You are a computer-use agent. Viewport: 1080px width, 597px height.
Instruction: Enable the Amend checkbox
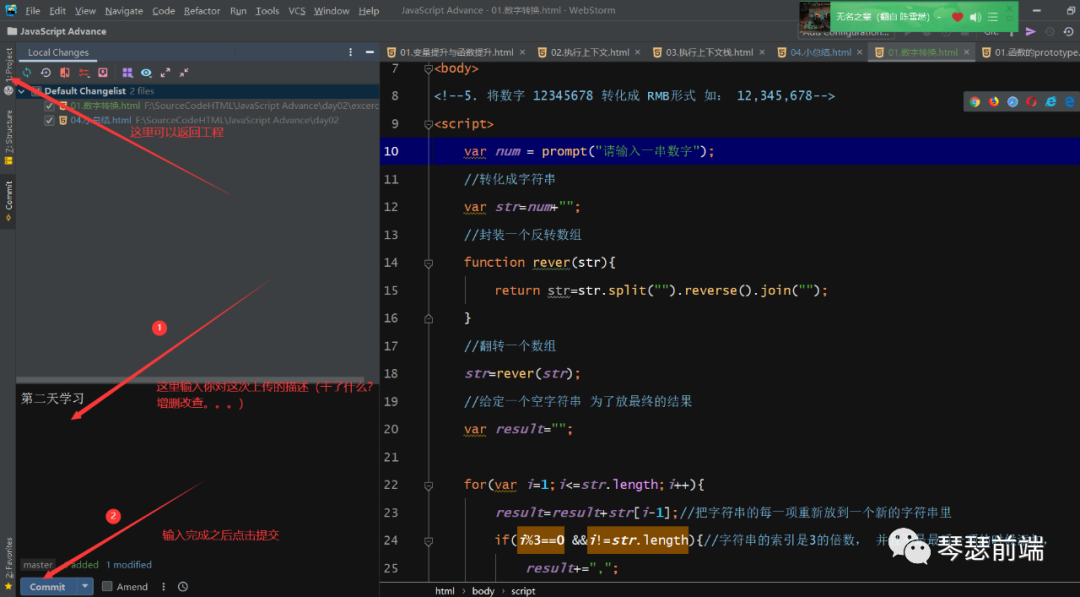click(x=107, y=587)
